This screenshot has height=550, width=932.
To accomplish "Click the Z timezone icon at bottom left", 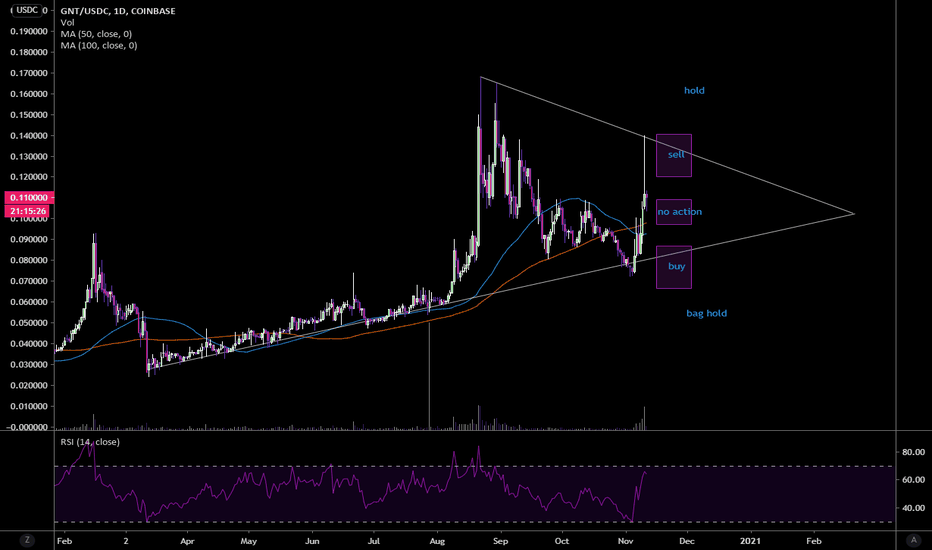I will click(x=26, y=540).
